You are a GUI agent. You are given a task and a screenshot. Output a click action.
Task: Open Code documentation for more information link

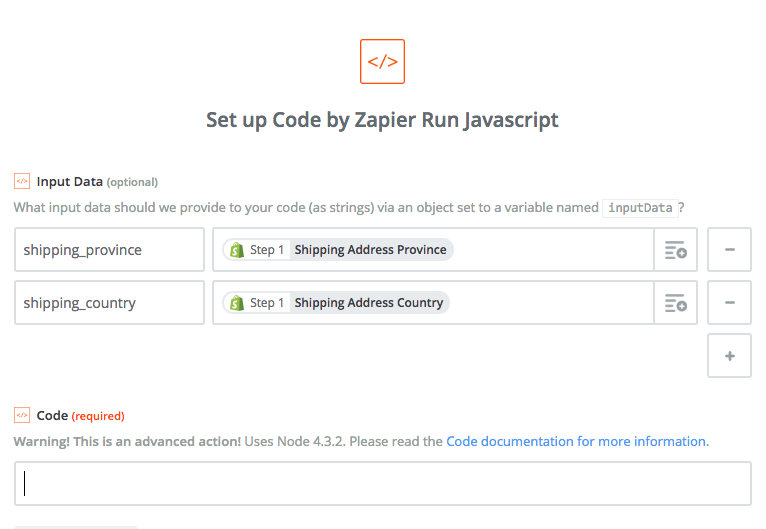click(576, 442)
